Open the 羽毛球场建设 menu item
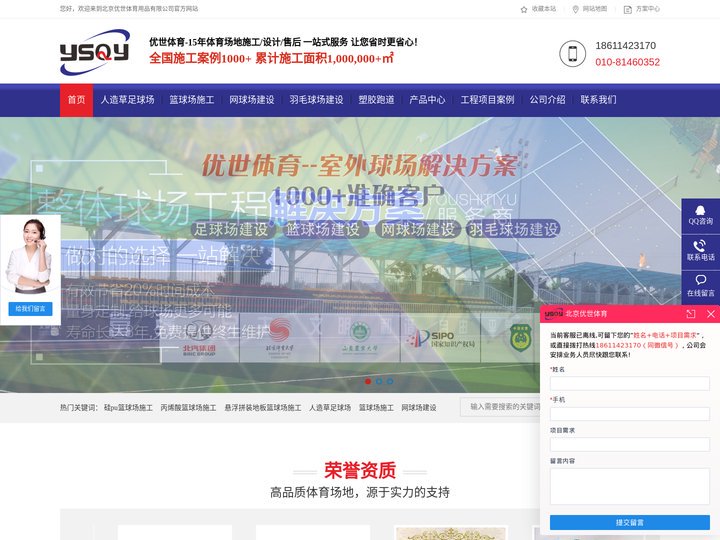This screenshot has height=540, width=720. tap(316, 100)
